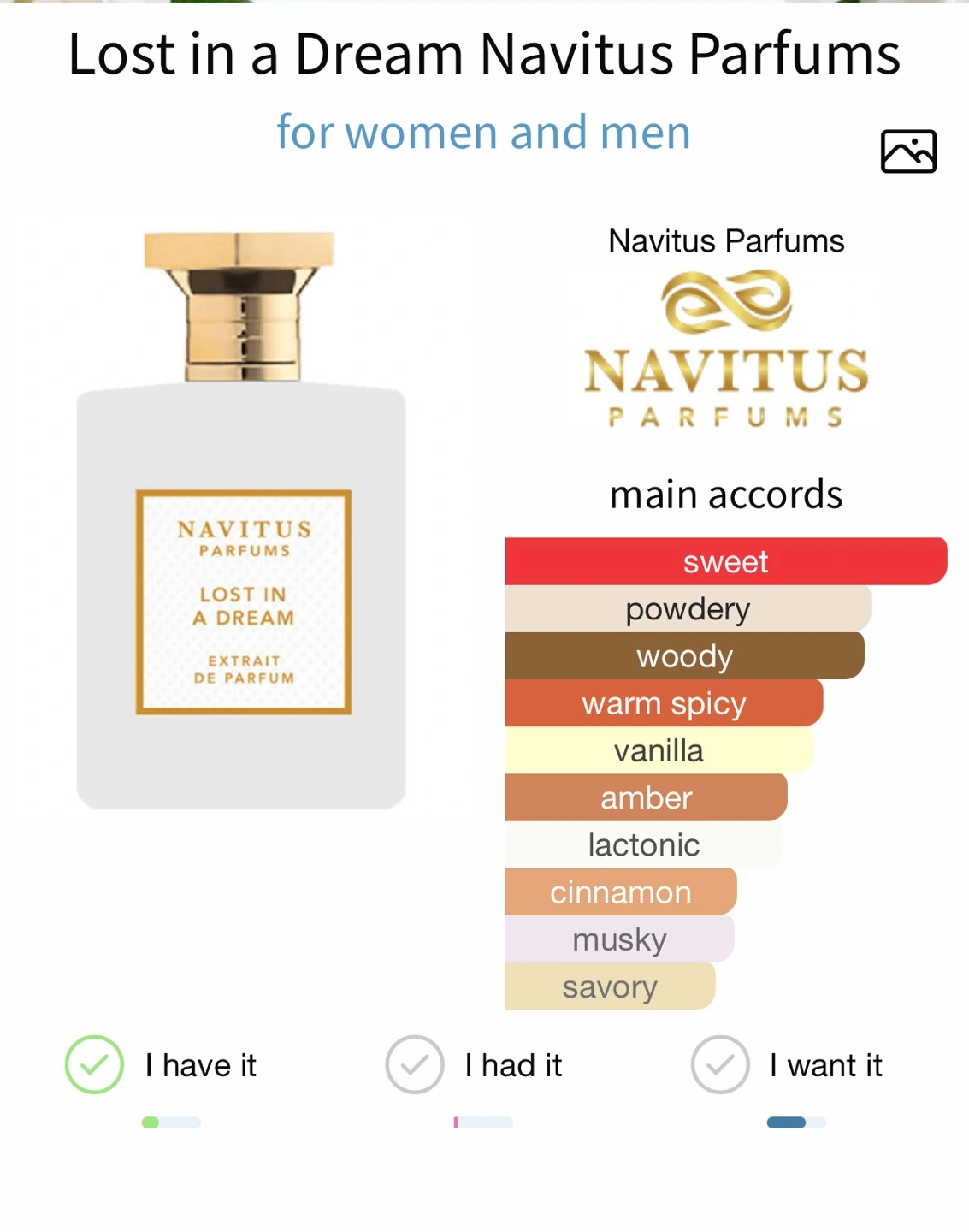Click the green "I have it" progress bar
The width and height of the screenshot is (969, 1232).
(x=171, y=1122)
